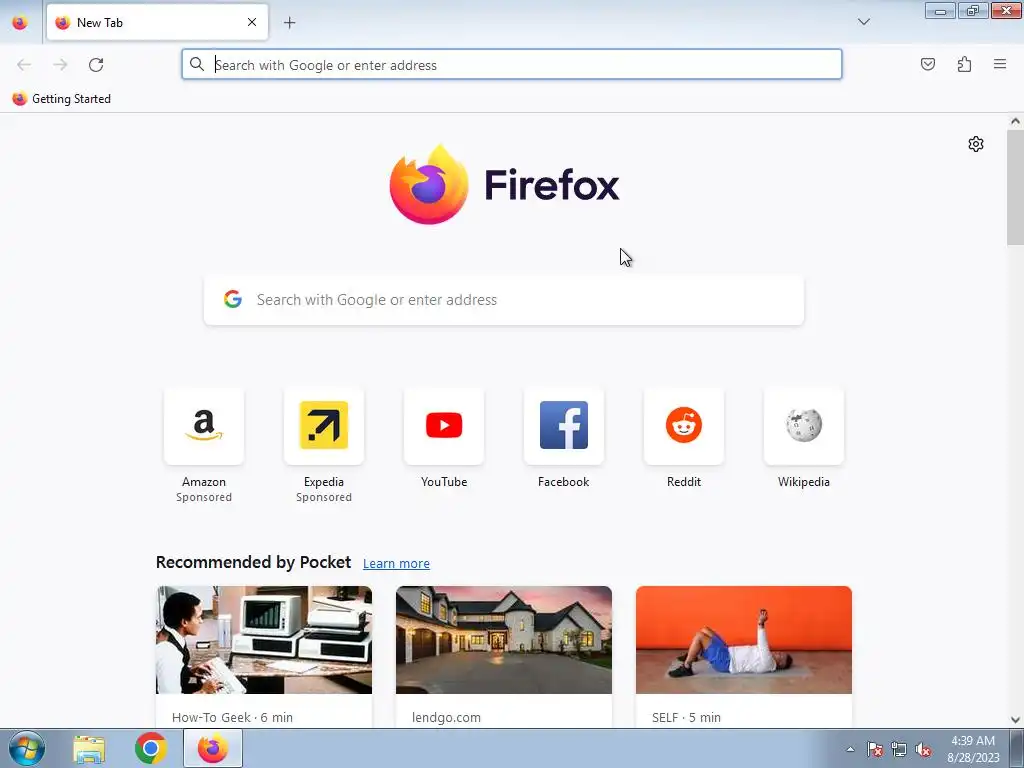Open the taskbar clock showing 4:39 AM
Screen dimensions: 1024x768
(973, 749)
